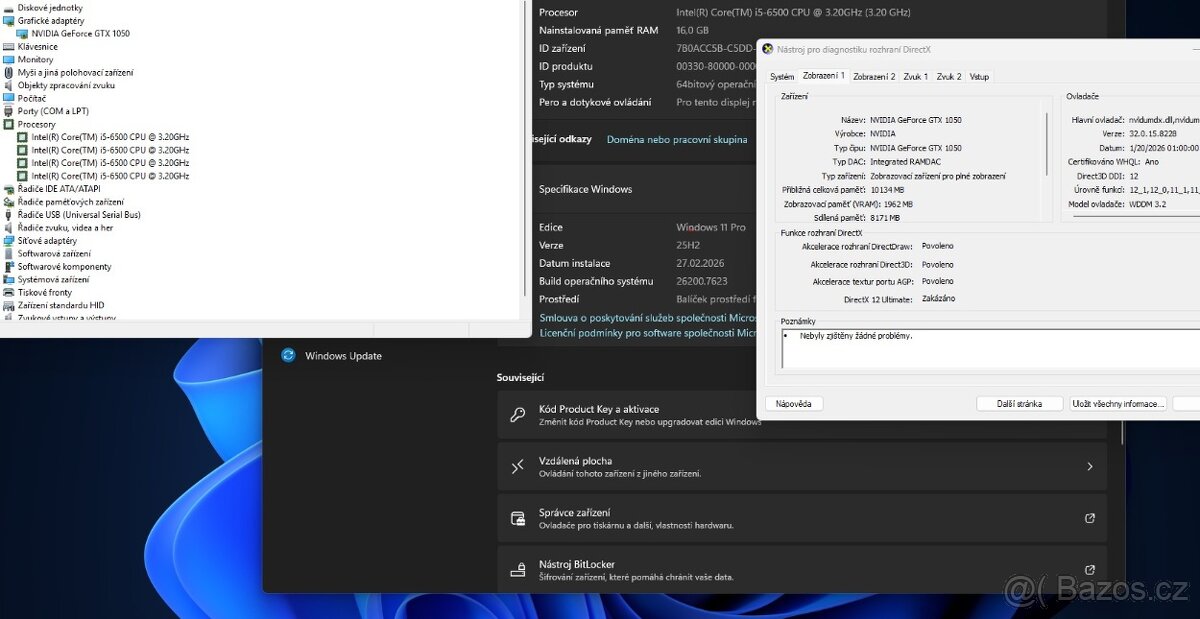Click the Monitory monitor icon
The width and height of the screenshot is (1200, 619).
[x=9, y=60]
